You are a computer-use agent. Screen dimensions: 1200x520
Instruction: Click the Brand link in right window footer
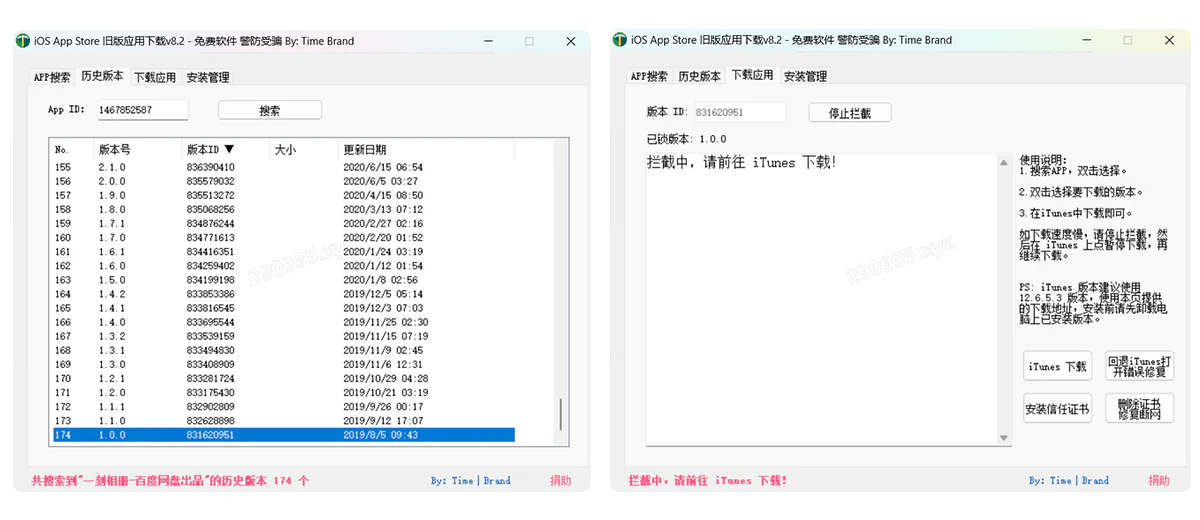[x=1095, y=481]
